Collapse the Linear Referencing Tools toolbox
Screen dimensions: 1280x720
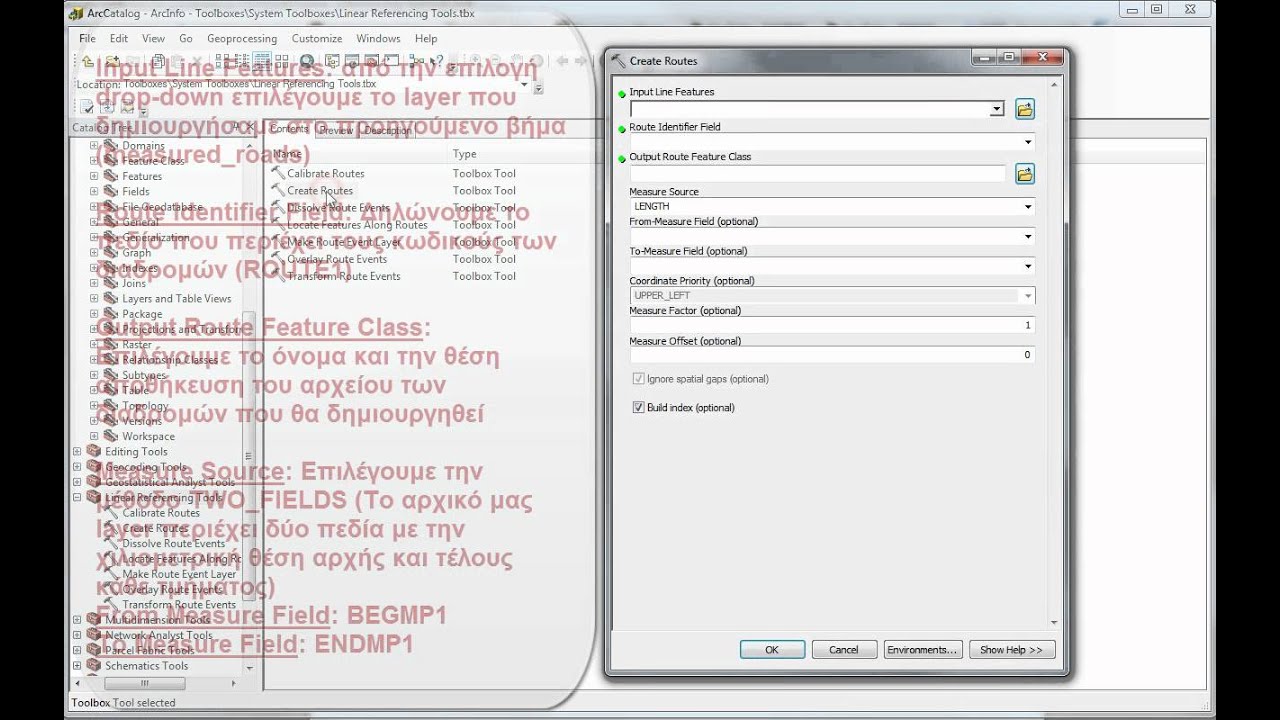point(77,497)
